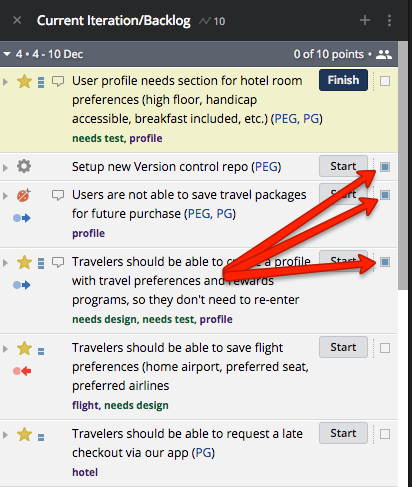Image resolution: width=412 pixels, height=487 pixels.
Task: Select checkbox for hotel room preferences story
Action: [x=385, y=81]
